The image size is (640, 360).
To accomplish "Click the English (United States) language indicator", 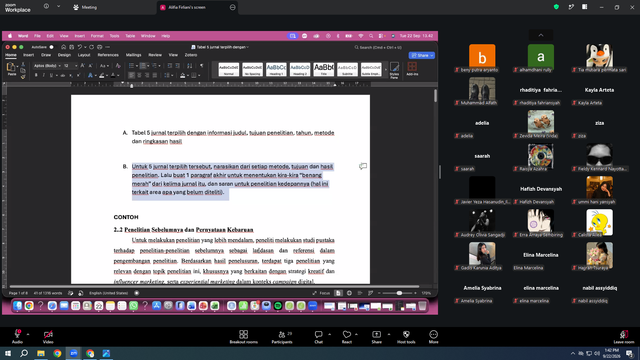I will [x=109, y=293].
